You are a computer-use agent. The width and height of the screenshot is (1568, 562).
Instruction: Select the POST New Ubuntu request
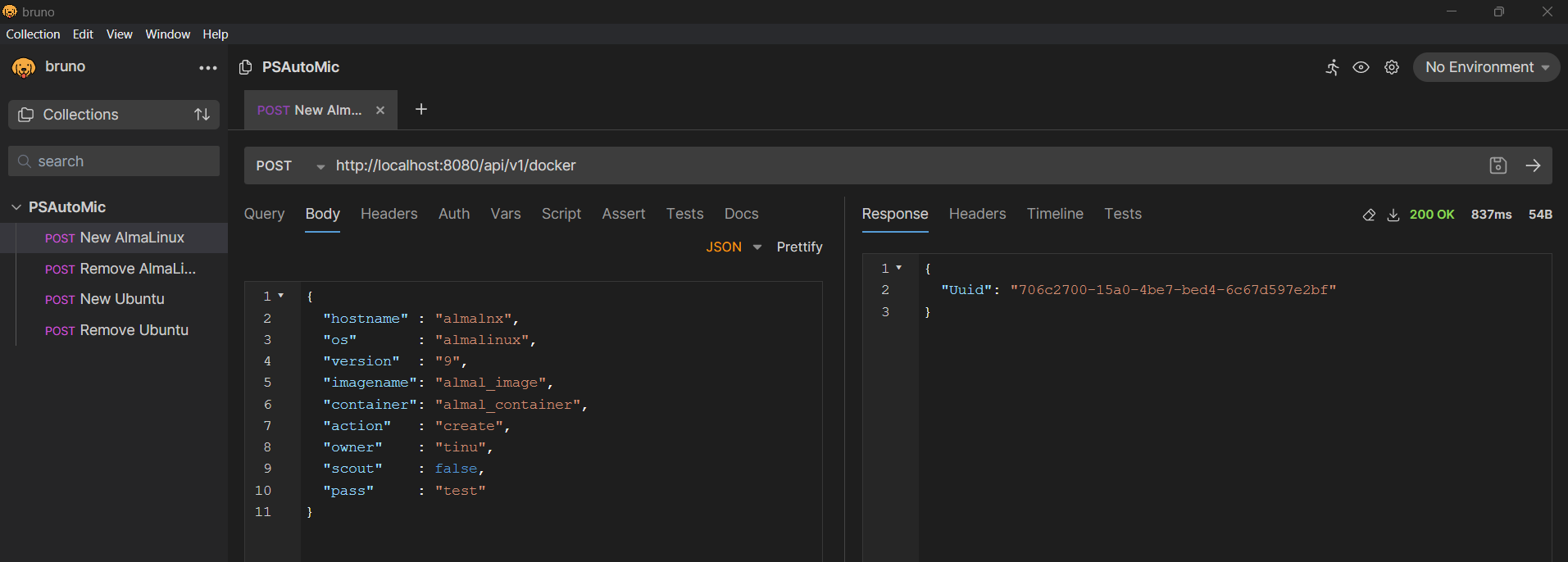pyautogui.click(x=114, y=299)
